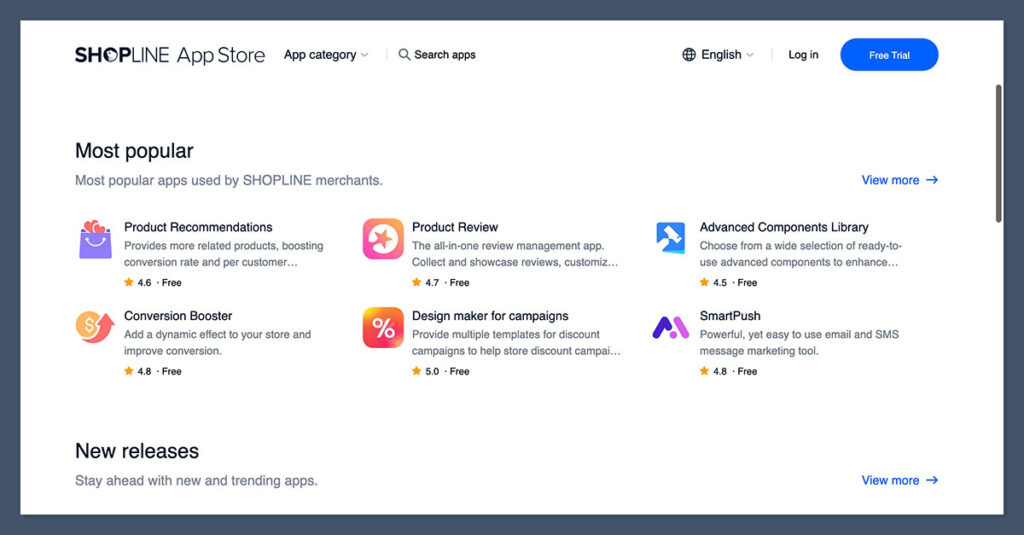Click the page vertical scrollbar thumb
The width and height of the screenshot is (1024, 535).
pyautogui.click(x=999, y=154)
